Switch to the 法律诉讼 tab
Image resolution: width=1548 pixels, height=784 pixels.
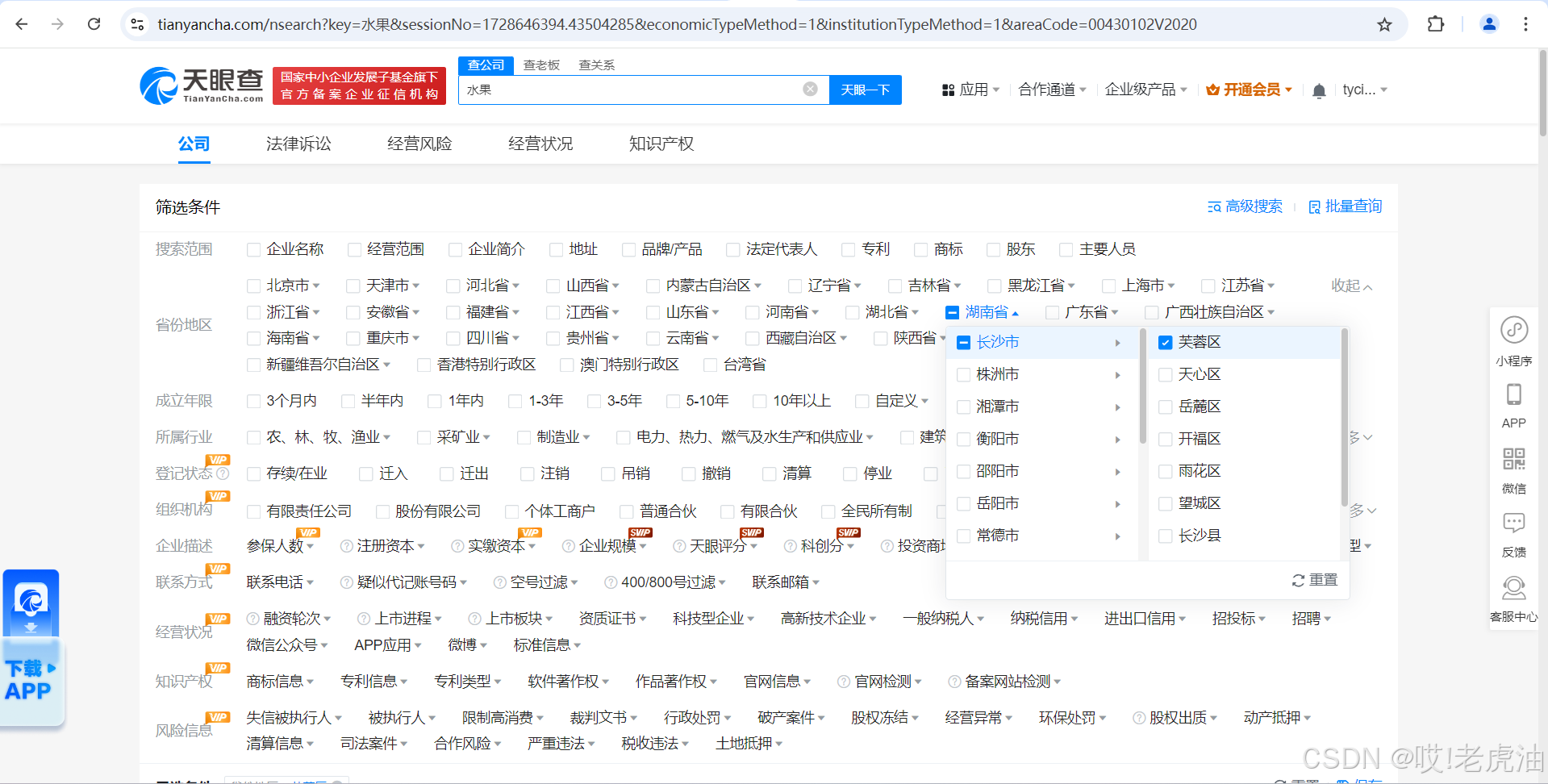tap(298, 144)
